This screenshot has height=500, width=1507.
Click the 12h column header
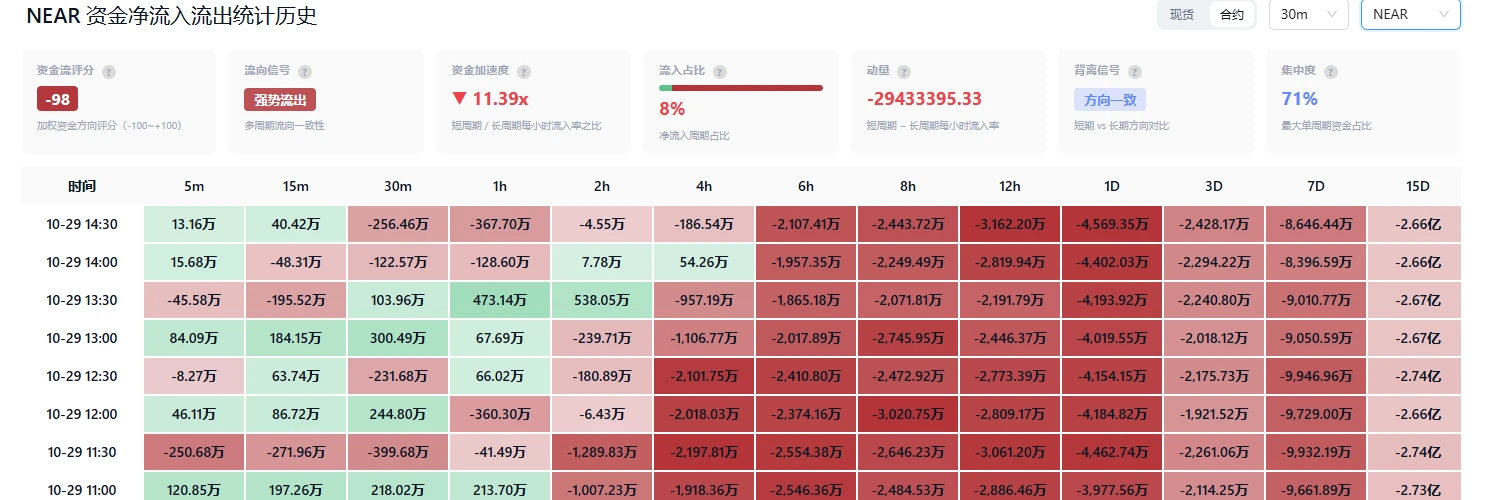(x=1011, y=186)
